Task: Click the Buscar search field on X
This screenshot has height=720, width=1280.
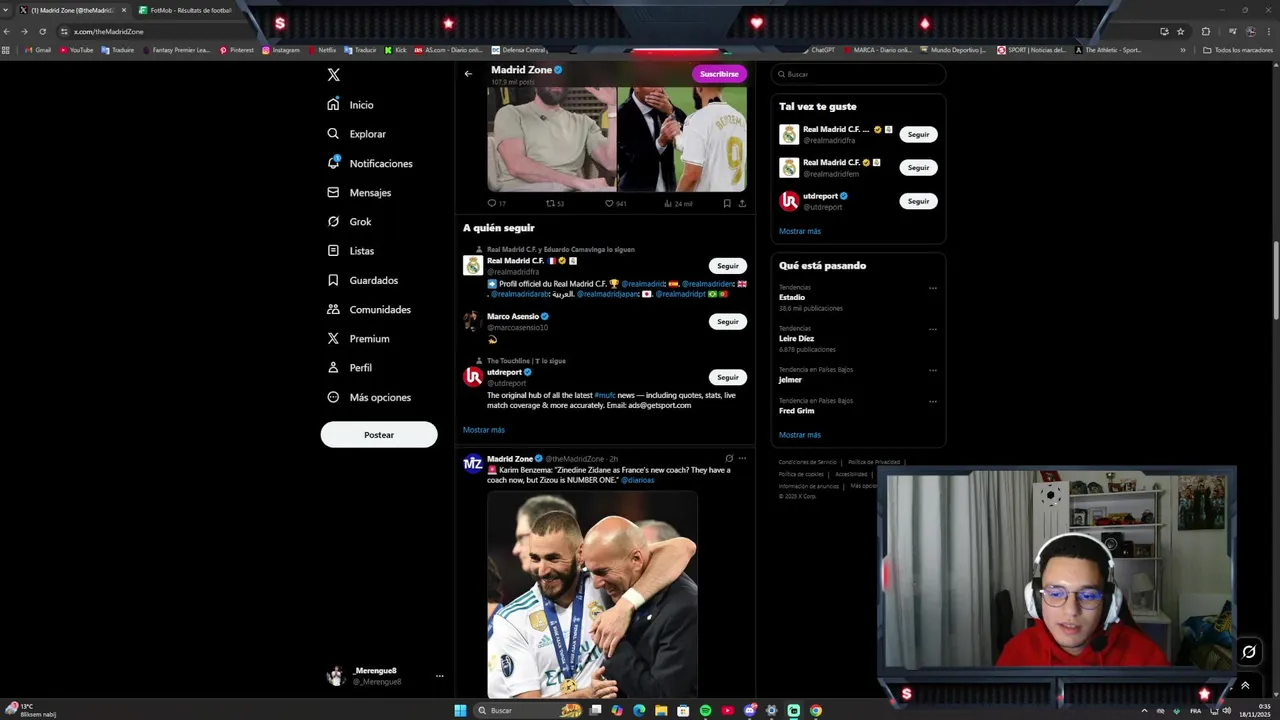Action: tap(858, 74)
